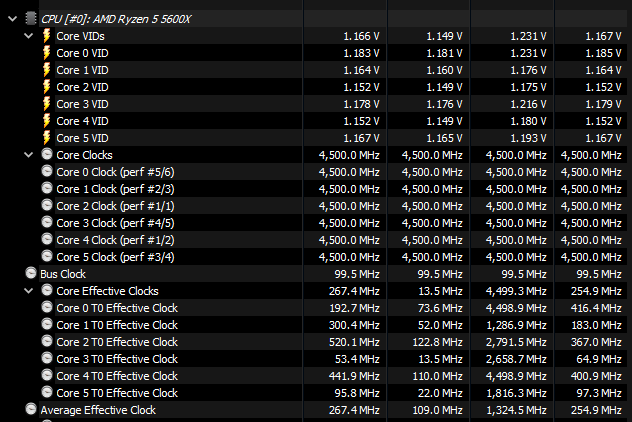Click the icon for Core 3 T0 Effective Clock
The height and width of the screenshot is (422, 632).
[47, 358]
